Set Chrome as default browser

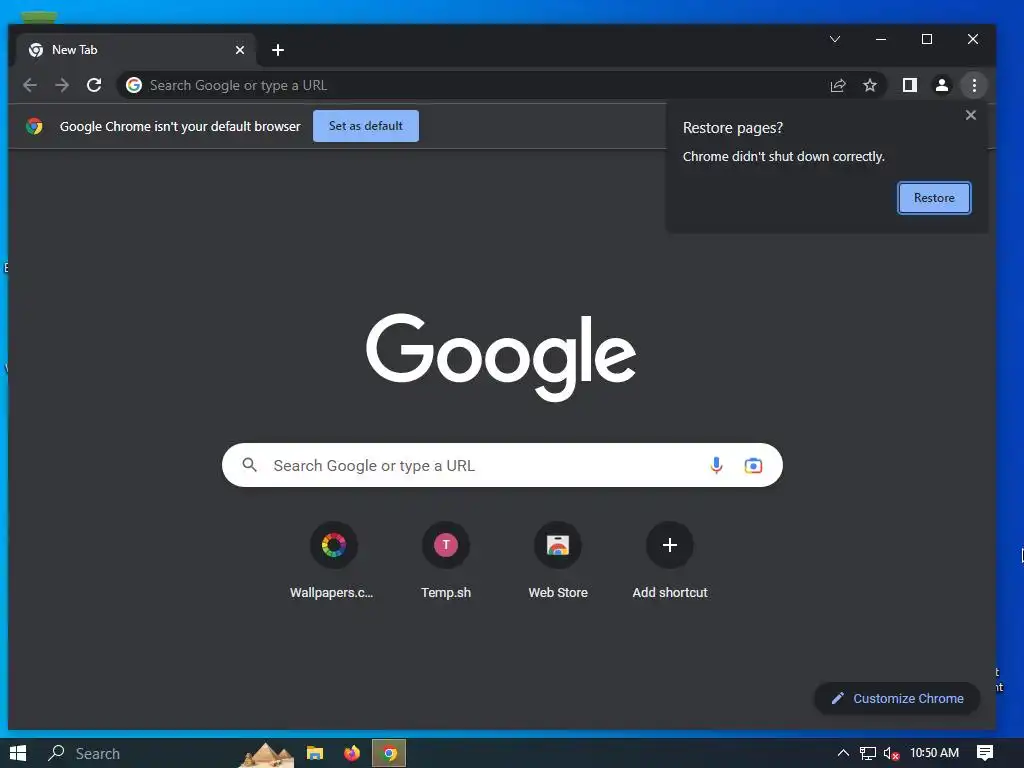pos(366,126)
